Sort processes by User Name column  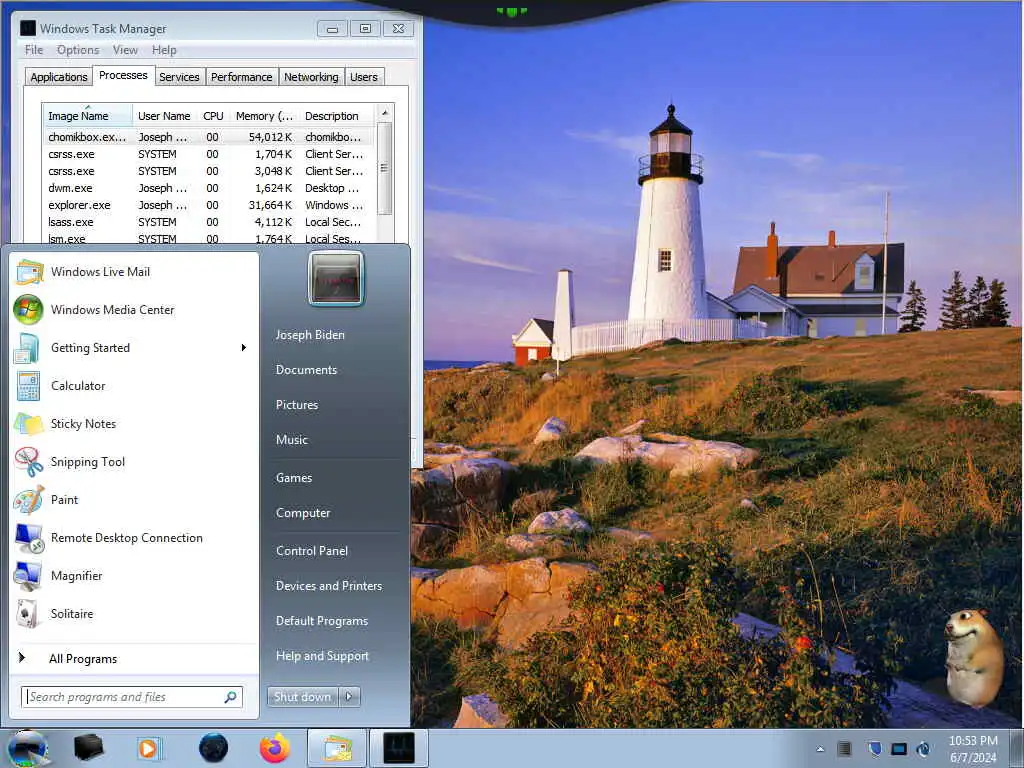coord(165,116)
